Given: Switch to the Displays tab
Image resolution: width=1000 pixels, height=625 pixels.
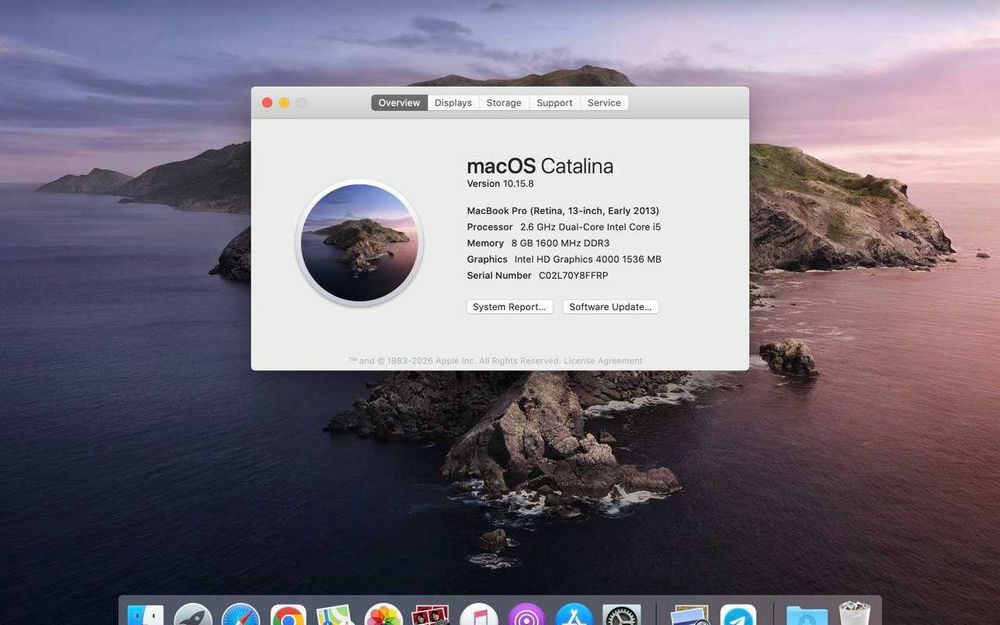Looking at the screenshot, I should 453,103.
